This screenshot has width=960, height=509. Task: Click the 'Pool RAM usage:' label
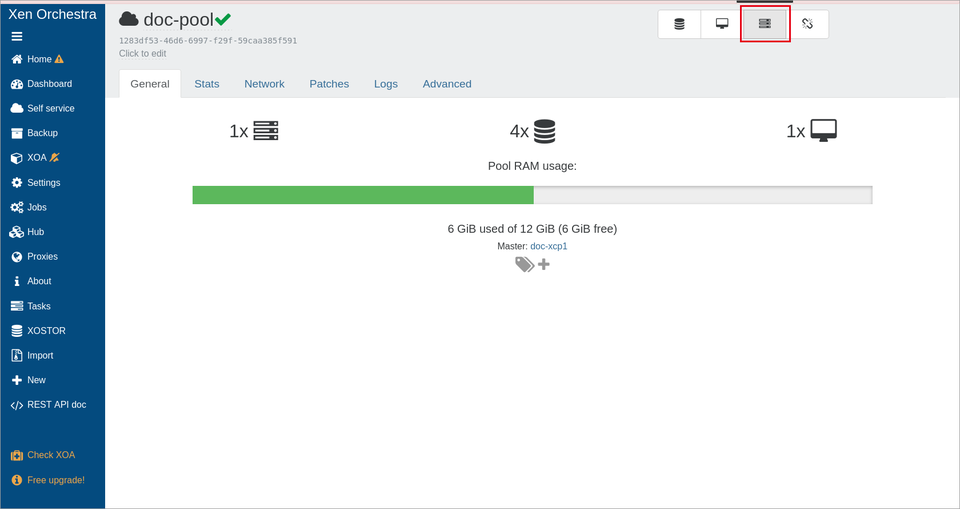point(532,166)
